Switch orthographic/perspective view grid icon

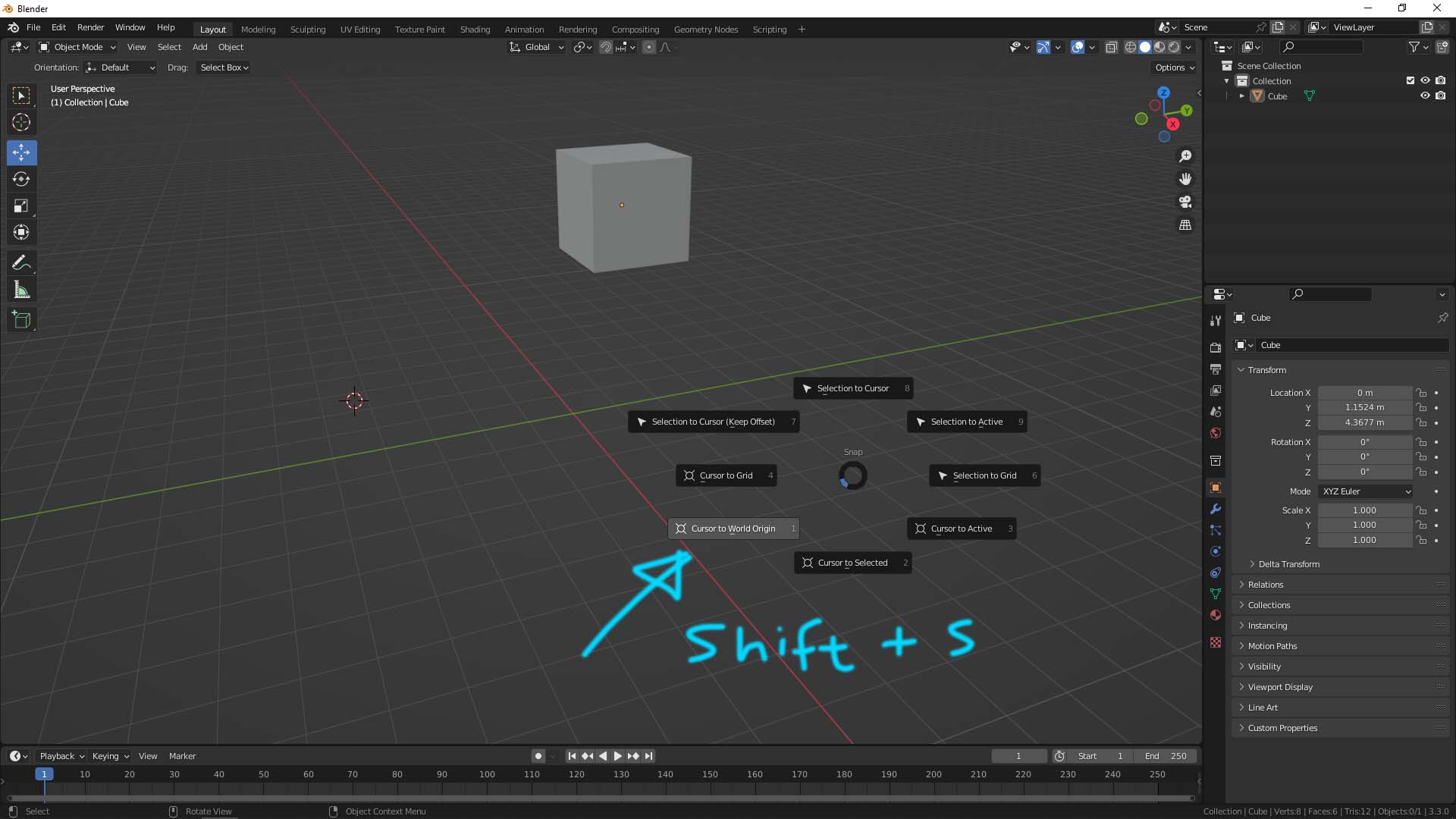tap(1185, 225)
